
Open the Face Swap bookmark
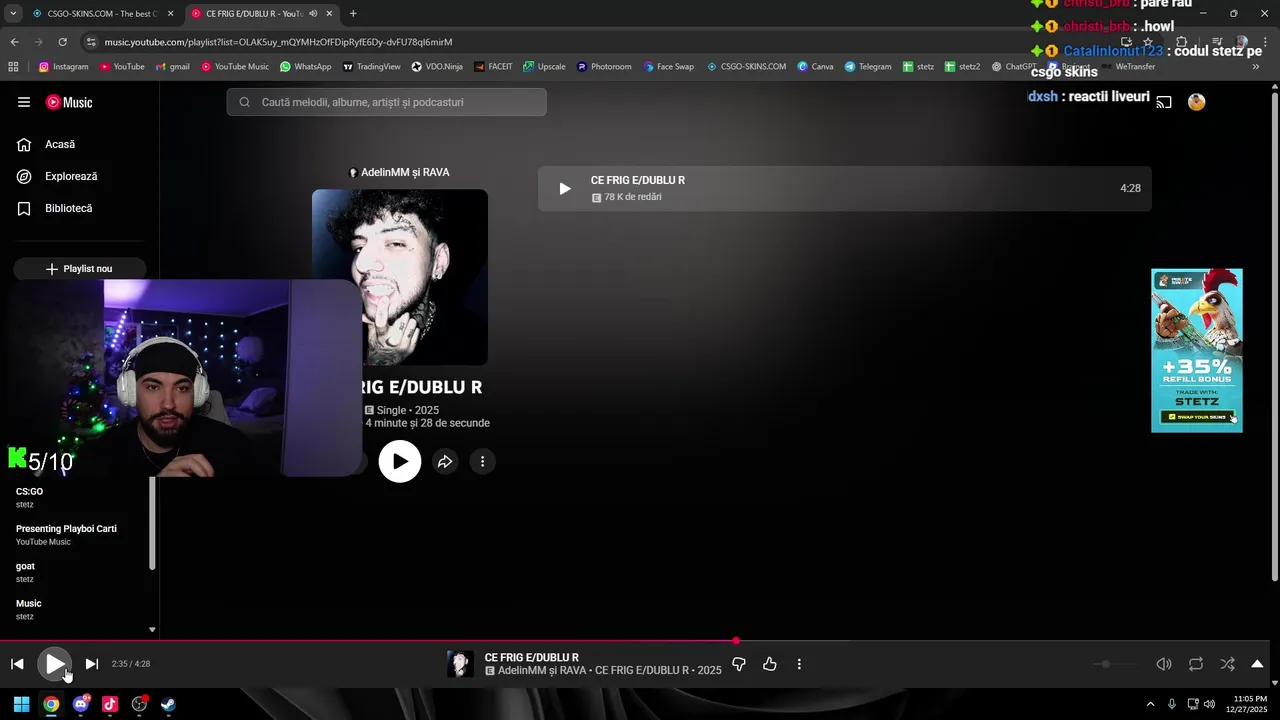tap(668, 67)
